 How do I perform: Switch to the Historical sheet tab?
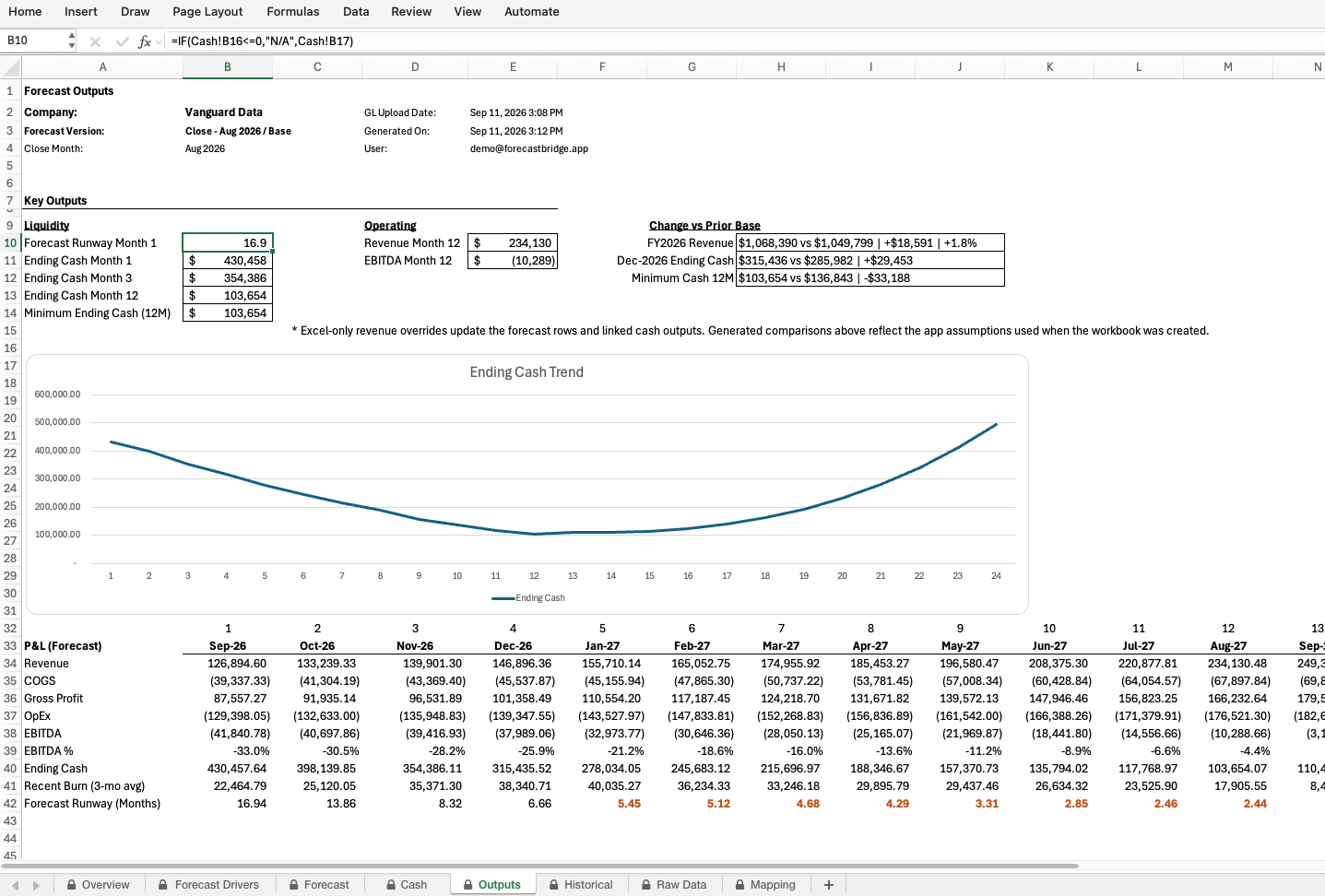pos(581,885)
